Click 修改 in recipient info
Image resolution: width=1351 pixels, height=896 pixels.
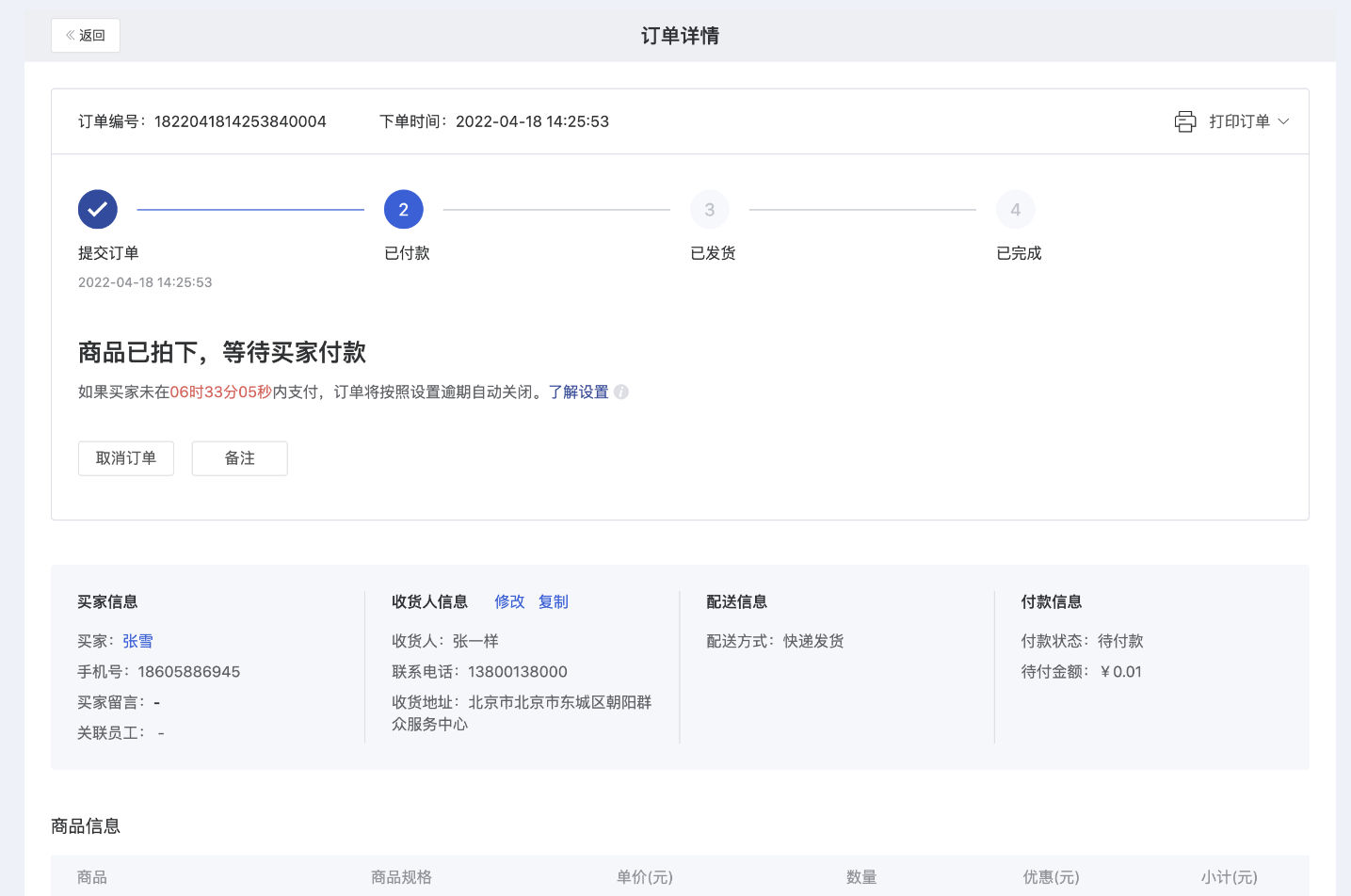click(509, 602)
